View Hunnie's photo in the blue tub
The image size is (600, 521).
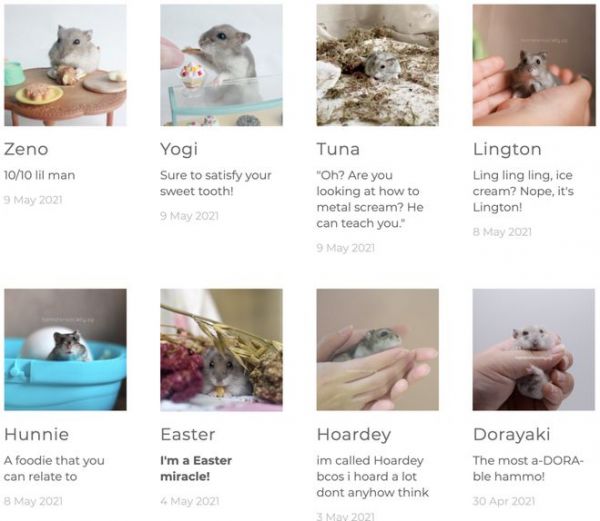coord(65,350)
